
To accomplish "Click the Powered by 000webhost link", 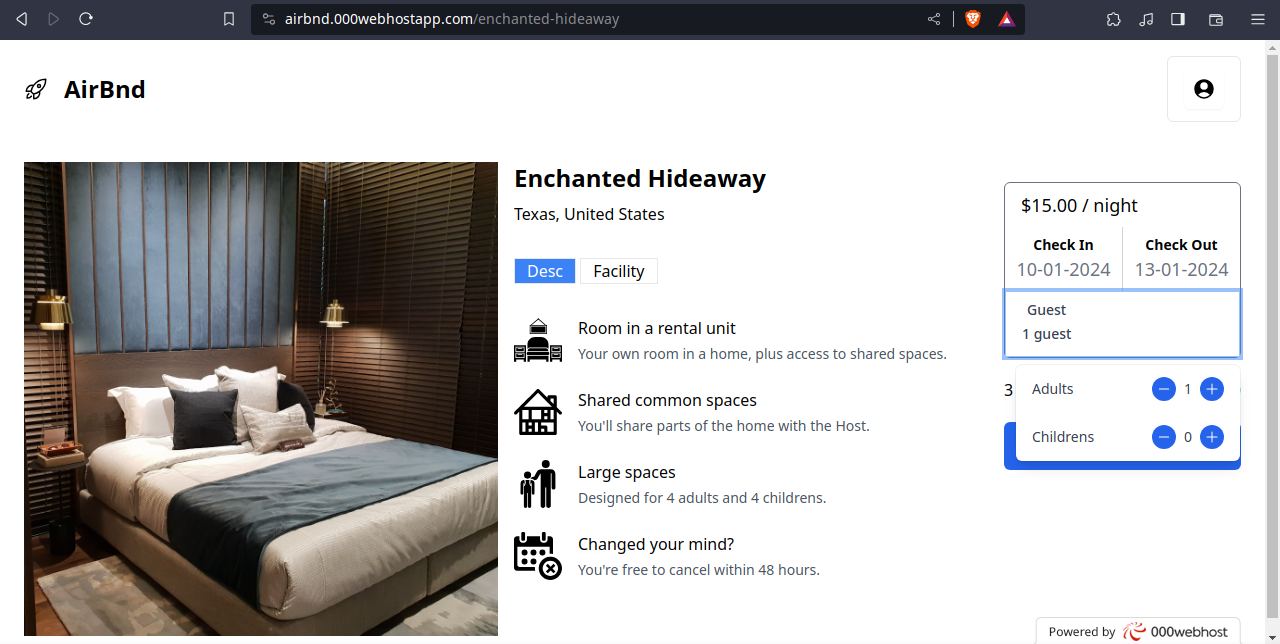I will pyautogui.click(x=1138, y=631).
